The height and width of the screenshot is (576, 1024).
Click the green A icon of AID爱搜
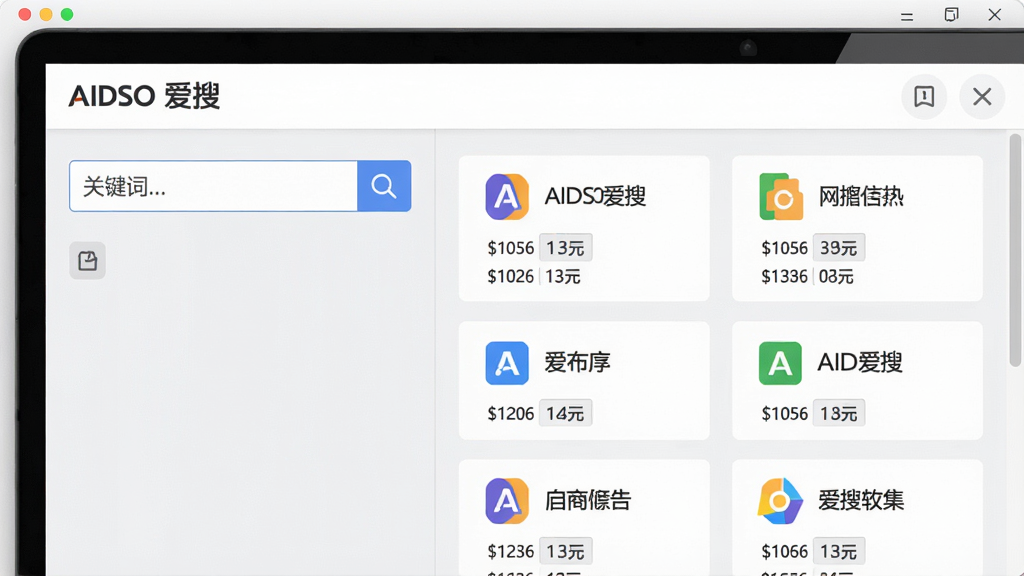[x=780, y=363]
